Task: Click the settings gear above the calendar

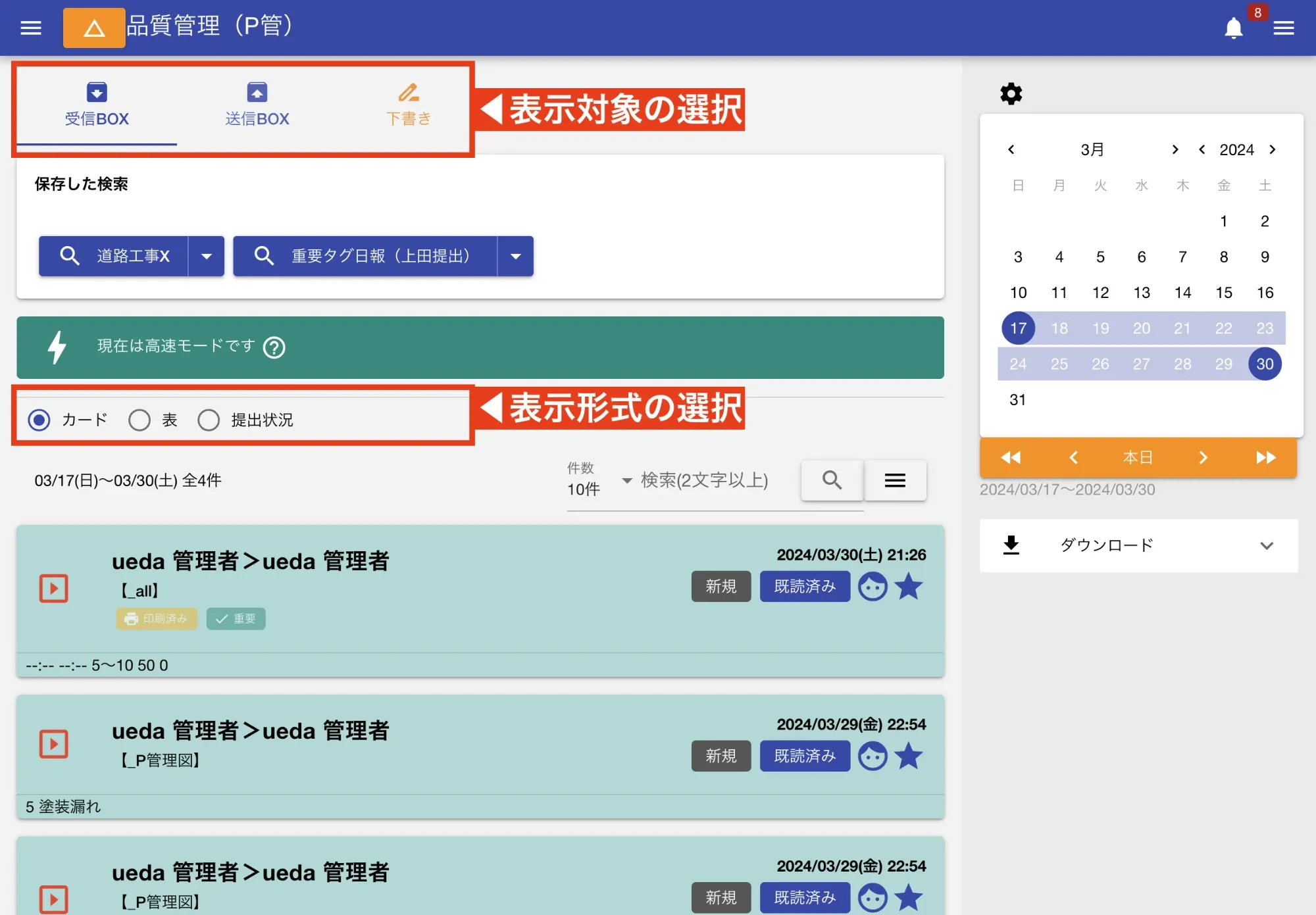Action: click(1010, 93)
